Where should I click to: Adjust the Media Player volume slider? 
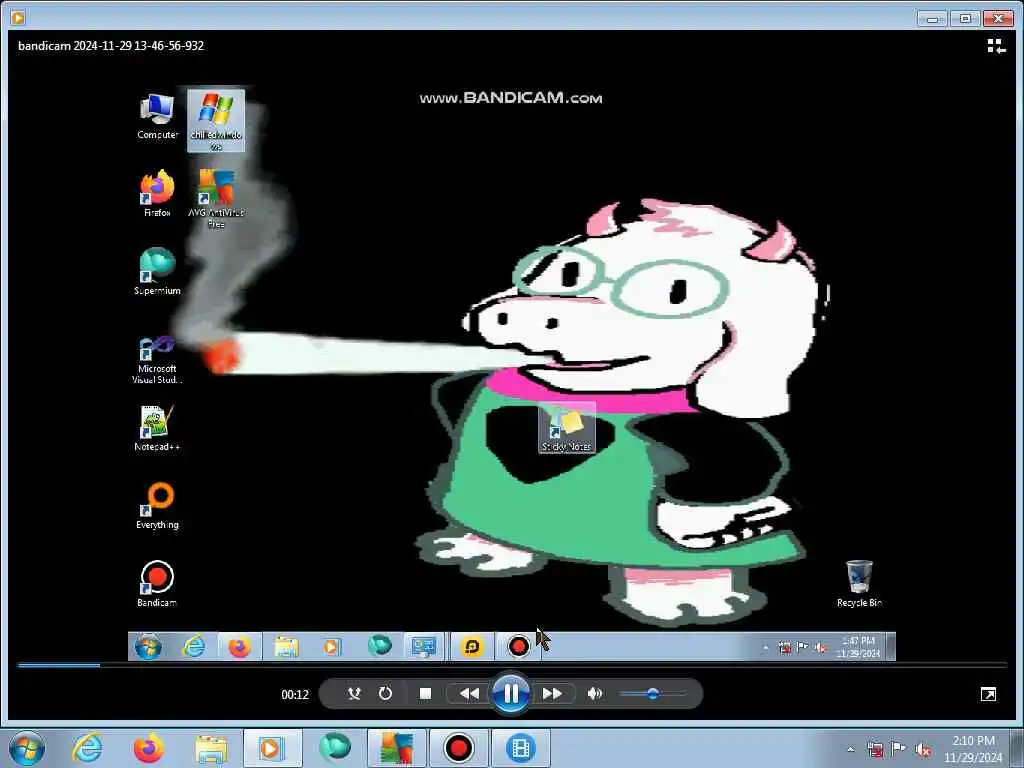click(652, 694)
